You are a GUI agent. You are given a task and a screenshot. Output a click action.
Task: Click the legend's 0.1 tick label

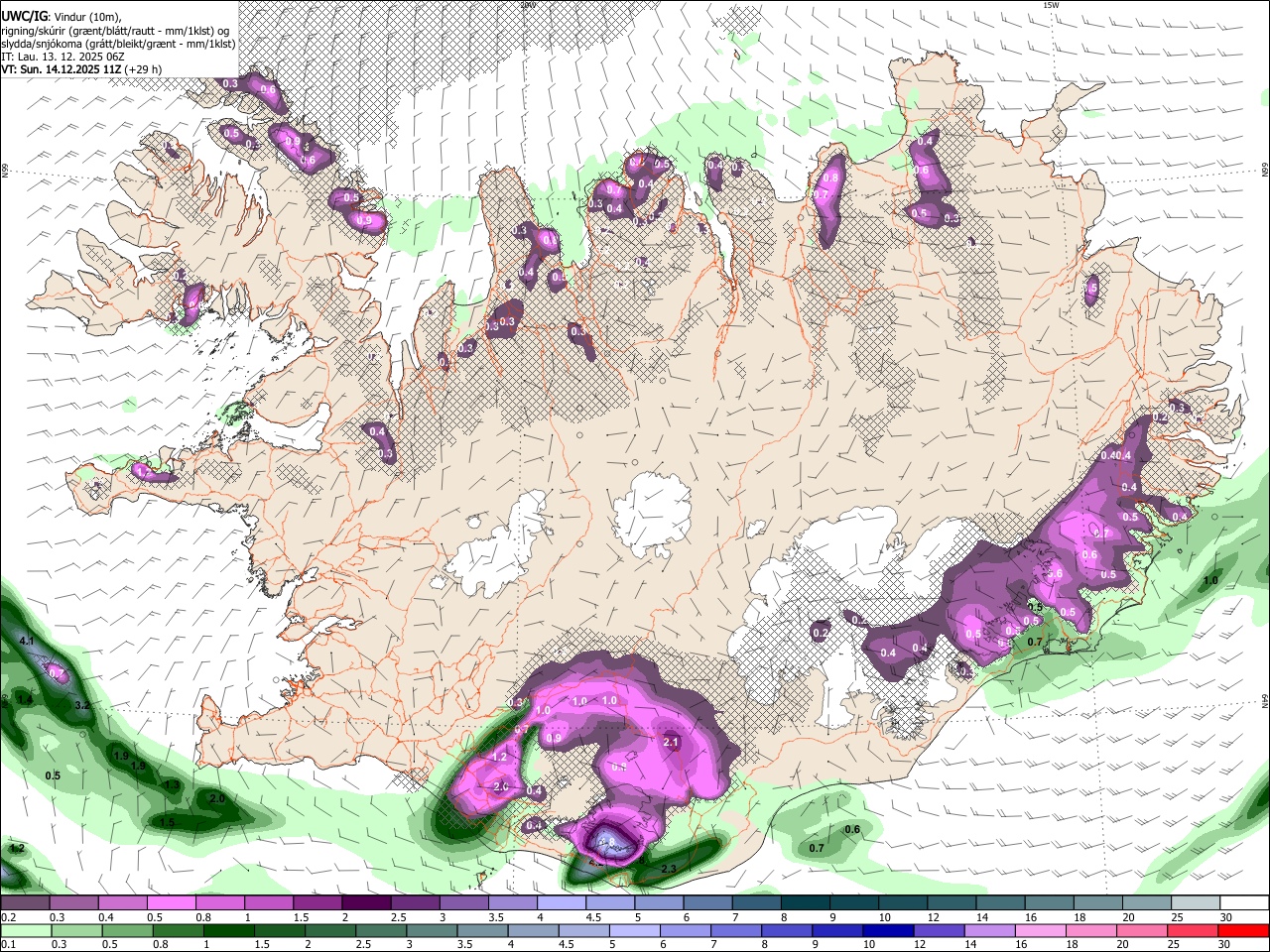[x=7, y=944]
